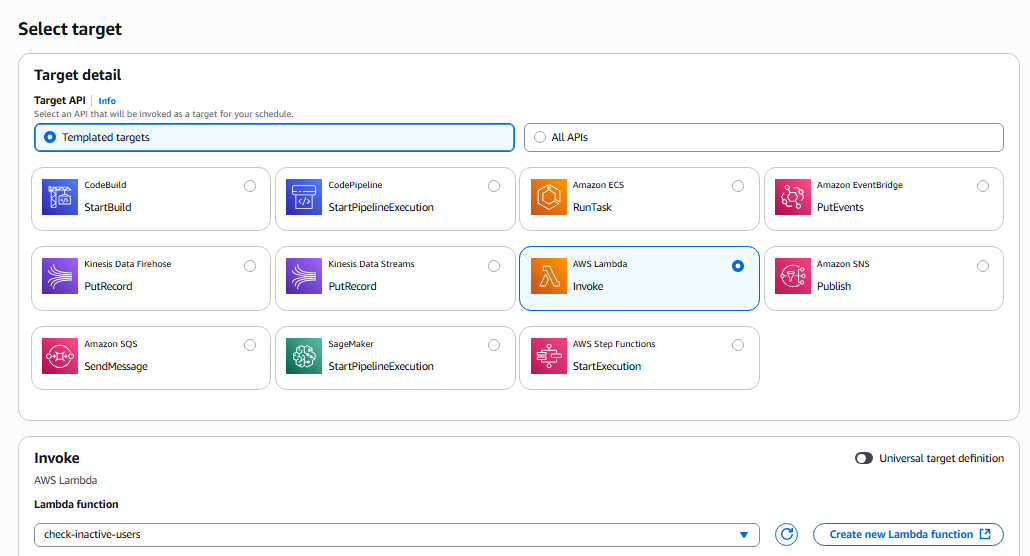Click the AWS Step Functions icon
The image size is (1030, 556).
point(549,356)
